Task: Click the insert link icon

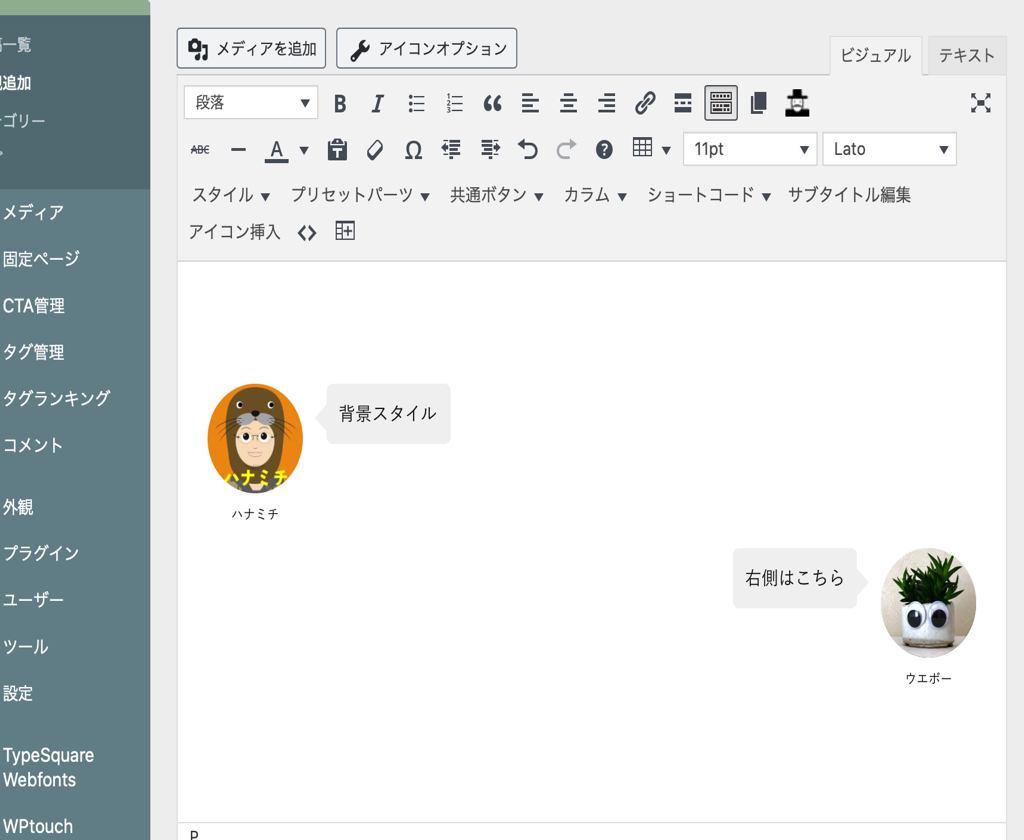Action: 645,103
